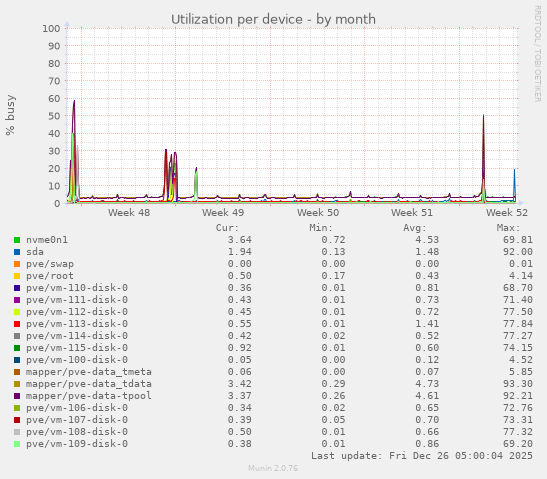Click the Min: column header
This screenshot has width=547, height=479.
click(x=321, y=228)
